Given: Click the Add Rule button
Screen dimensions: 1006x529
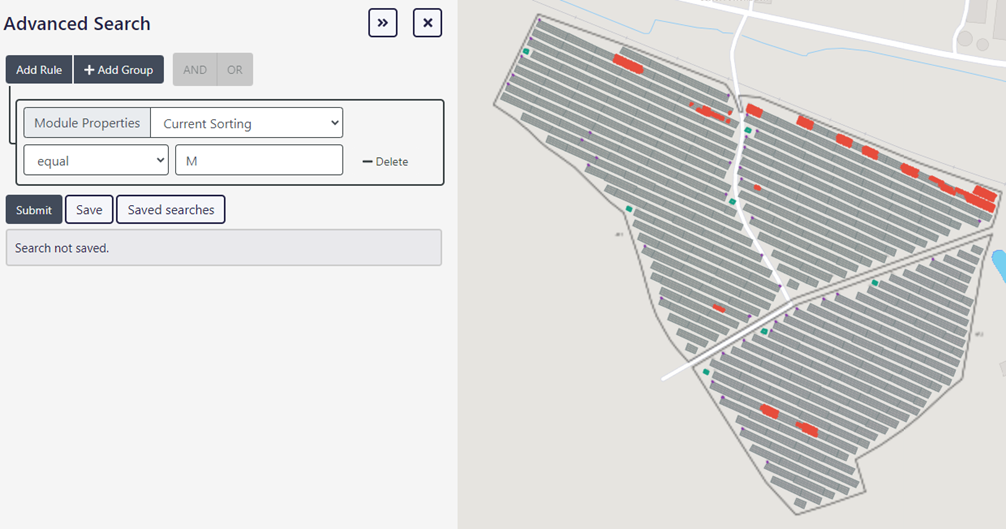Looking at the screenshot, I should (x=39, y=69).
